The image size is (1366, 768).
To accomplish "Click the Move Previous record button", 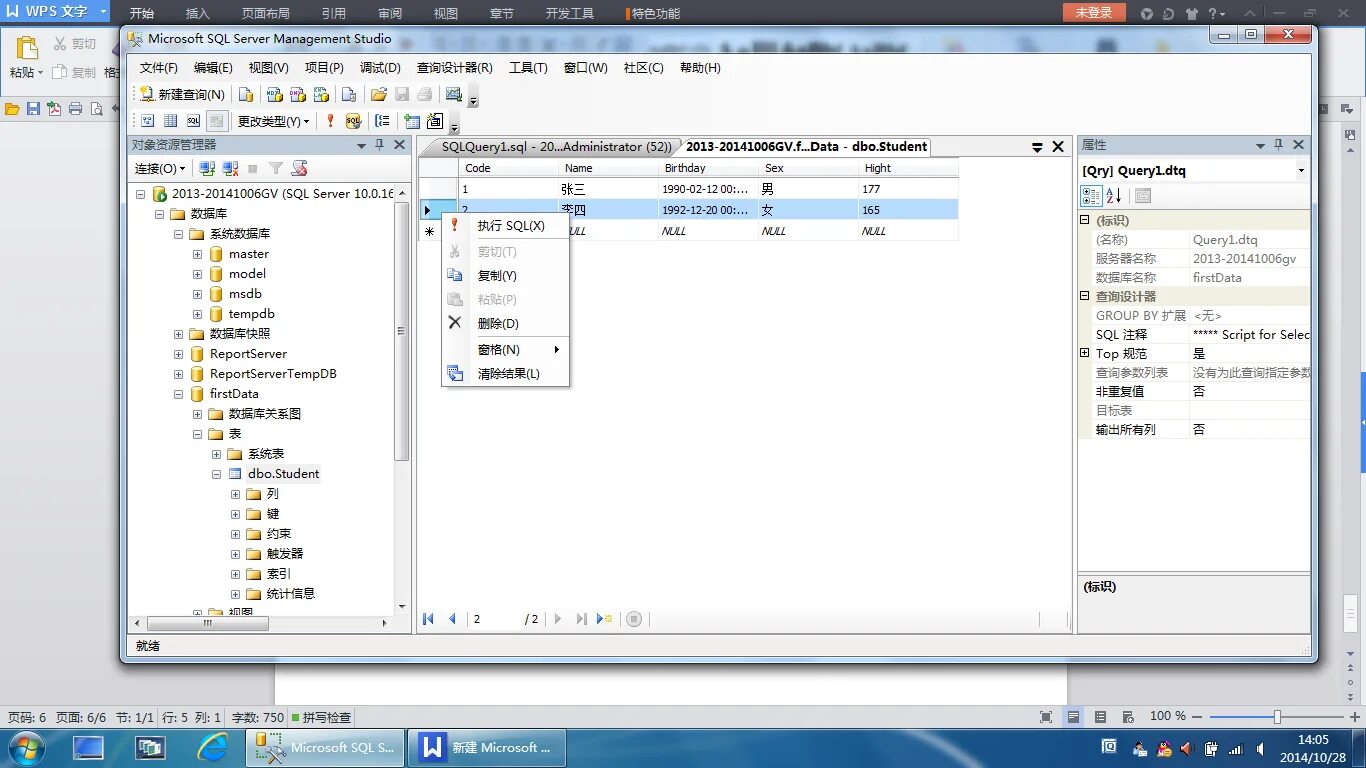I will 452,619.
